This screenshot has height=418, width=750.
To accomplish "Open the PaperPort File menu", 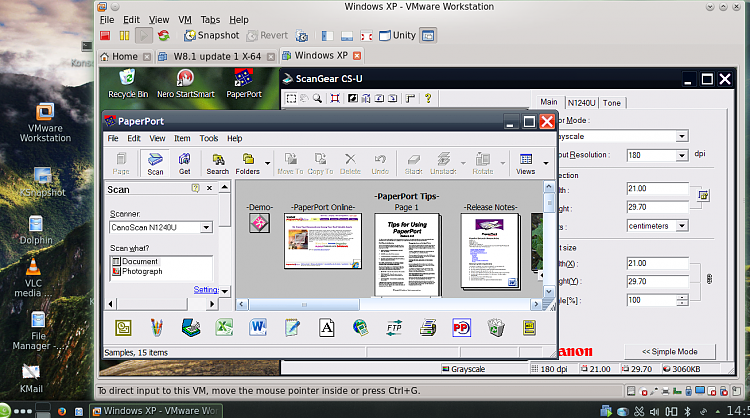I will pyautogui.click(x=113, y=138).
